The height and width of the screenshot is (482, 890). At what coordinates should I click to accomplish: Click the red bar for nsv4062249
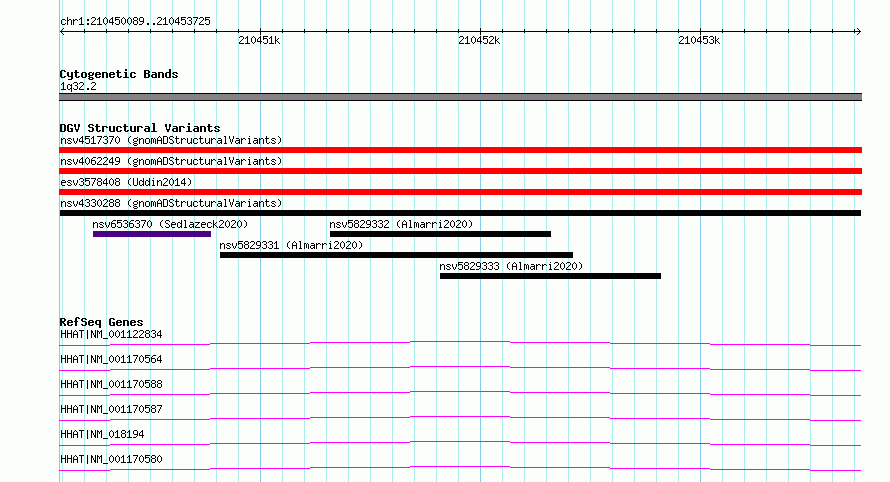pos(460,171)
